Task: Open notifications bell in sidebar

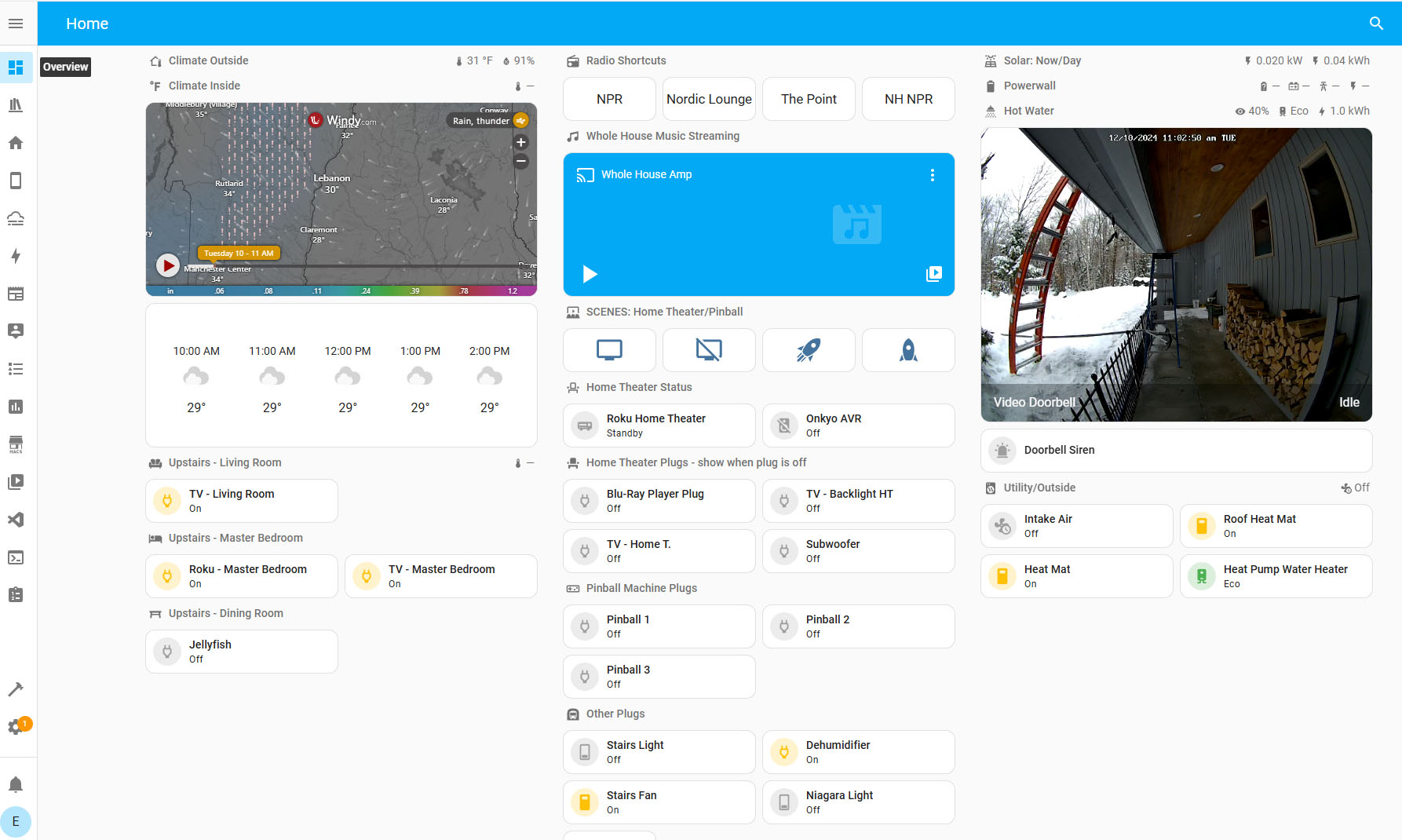Action: 16,784
